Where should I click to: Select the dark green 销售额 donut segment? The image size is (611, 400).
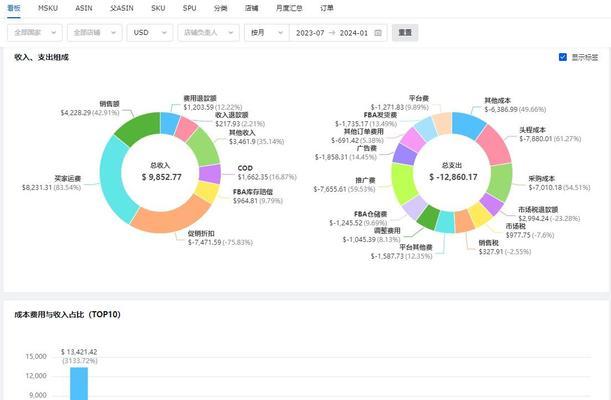tap(139, 128)
